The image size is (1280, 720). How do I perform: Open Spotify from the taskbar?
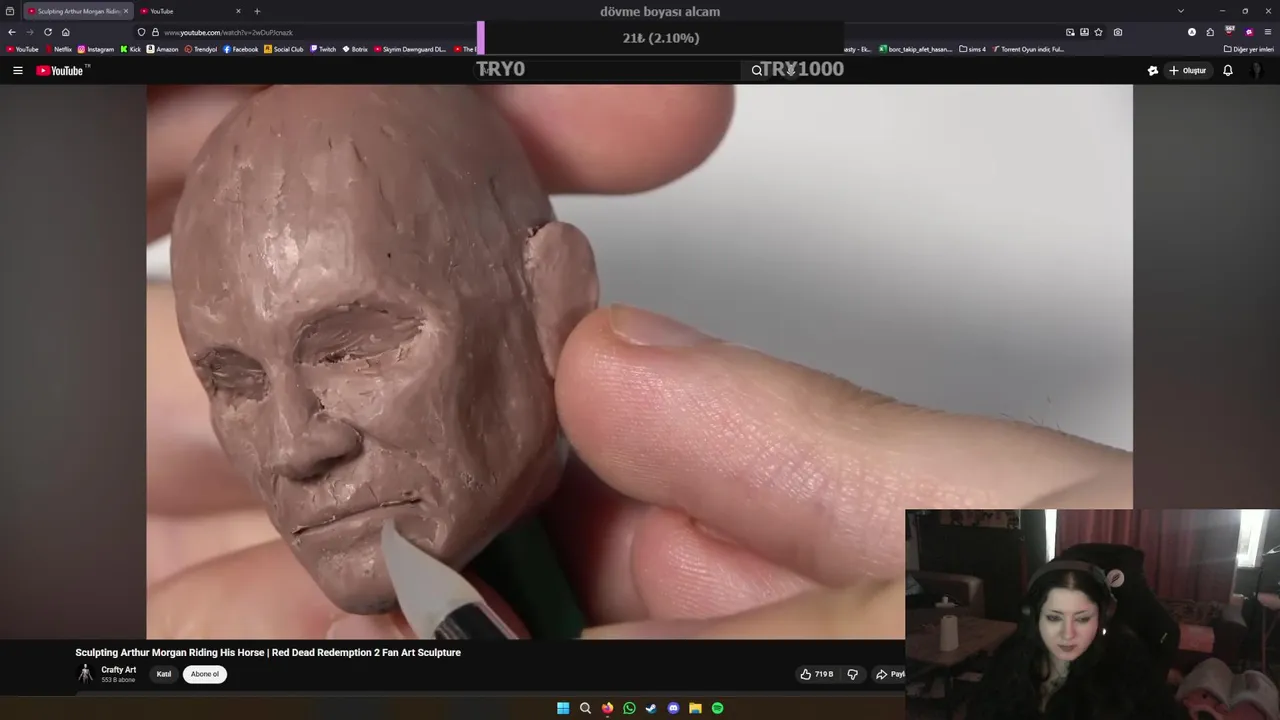click(717, 708)
